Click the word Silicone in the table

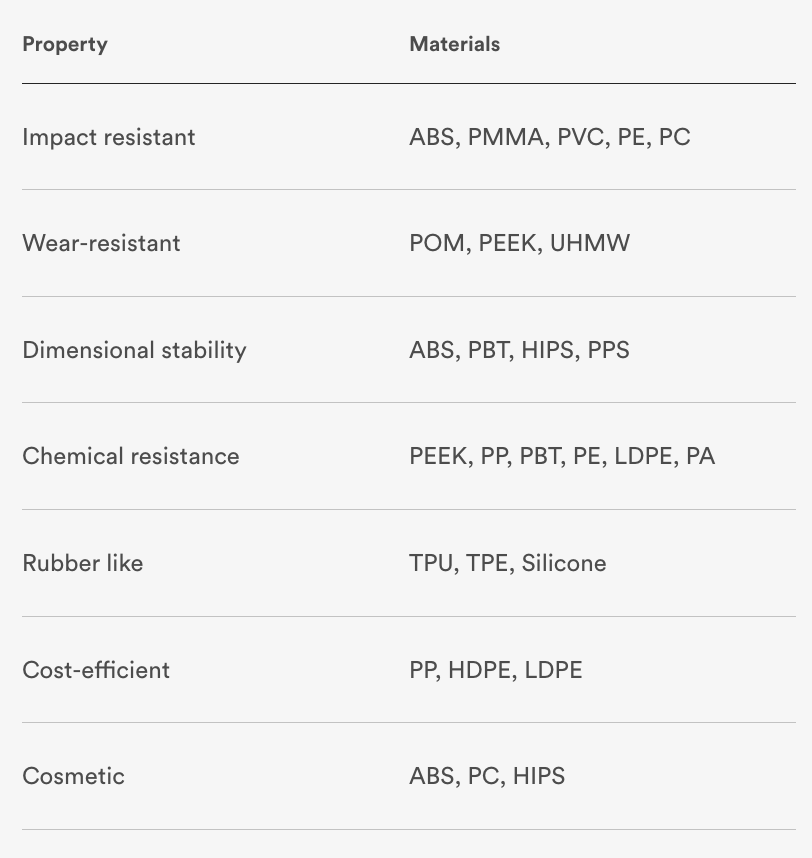(564, 563)
